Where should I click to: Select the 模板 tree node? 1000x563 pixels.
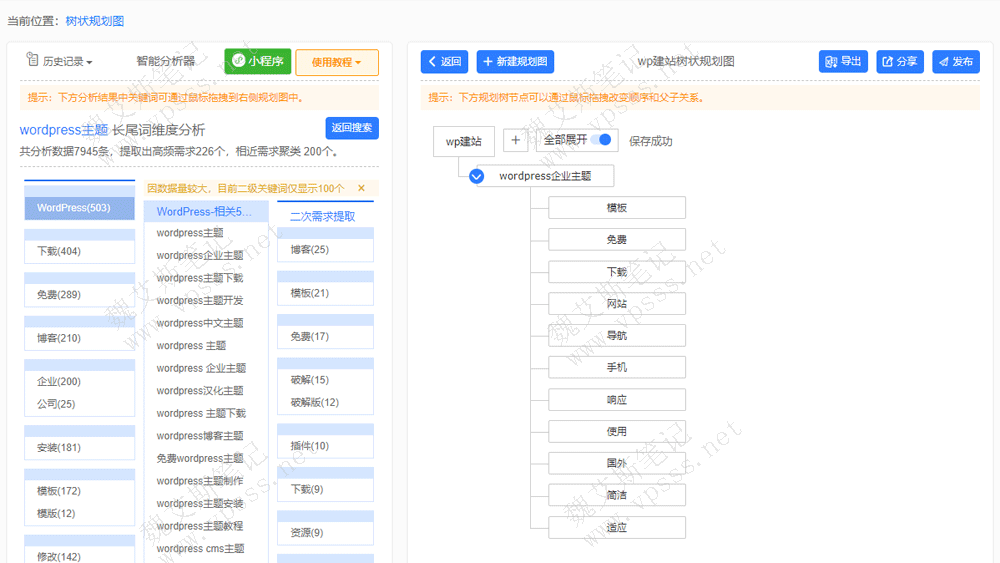[617, 208]
